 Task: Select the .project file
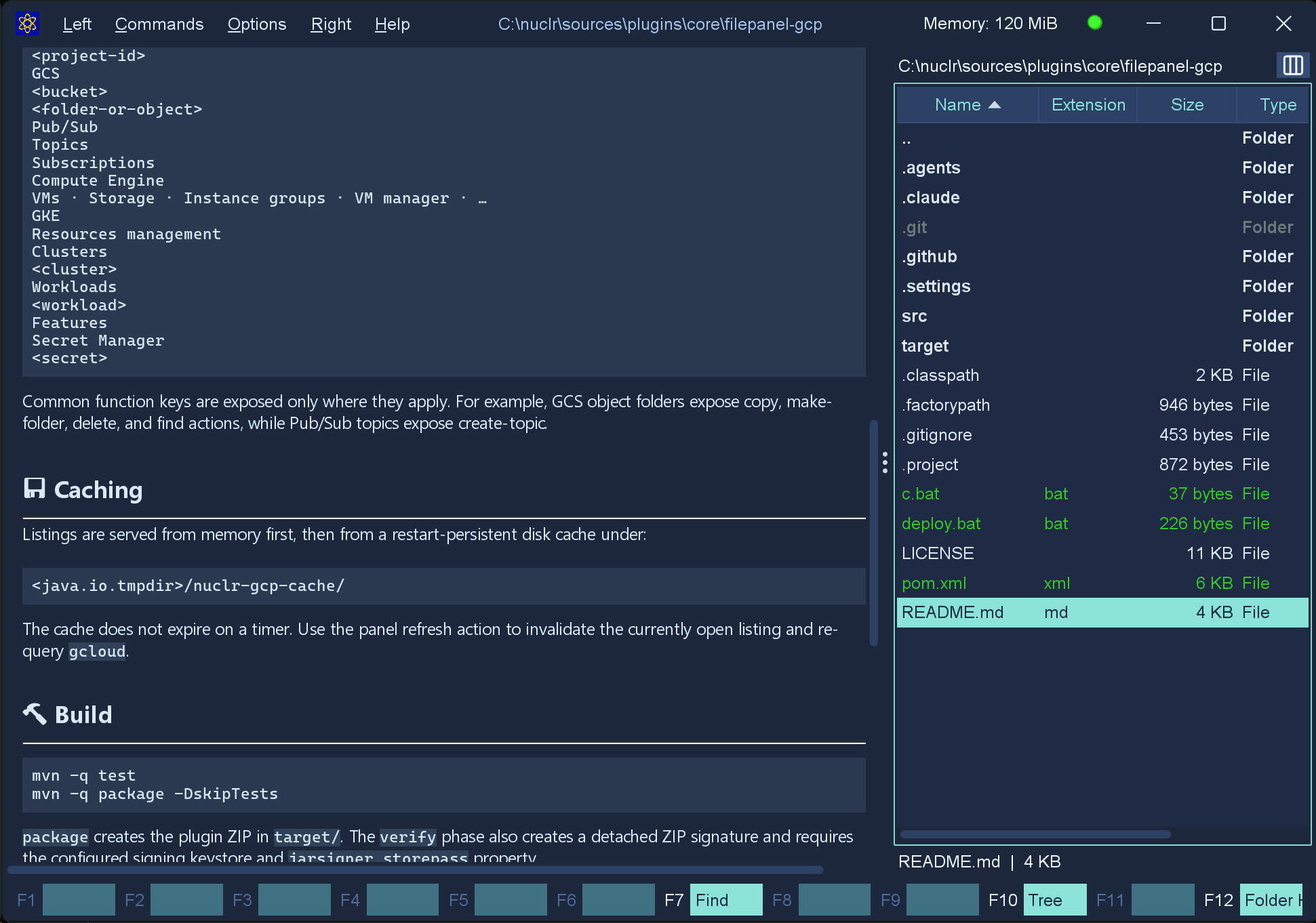click(x=1102, y=465)
